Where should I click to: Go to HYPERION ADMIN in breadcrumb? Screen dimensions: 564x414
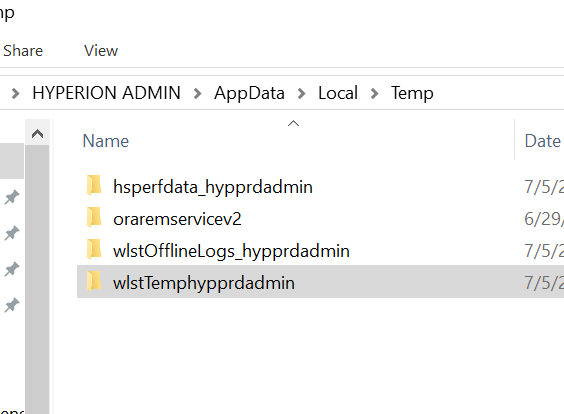point(106,93)
